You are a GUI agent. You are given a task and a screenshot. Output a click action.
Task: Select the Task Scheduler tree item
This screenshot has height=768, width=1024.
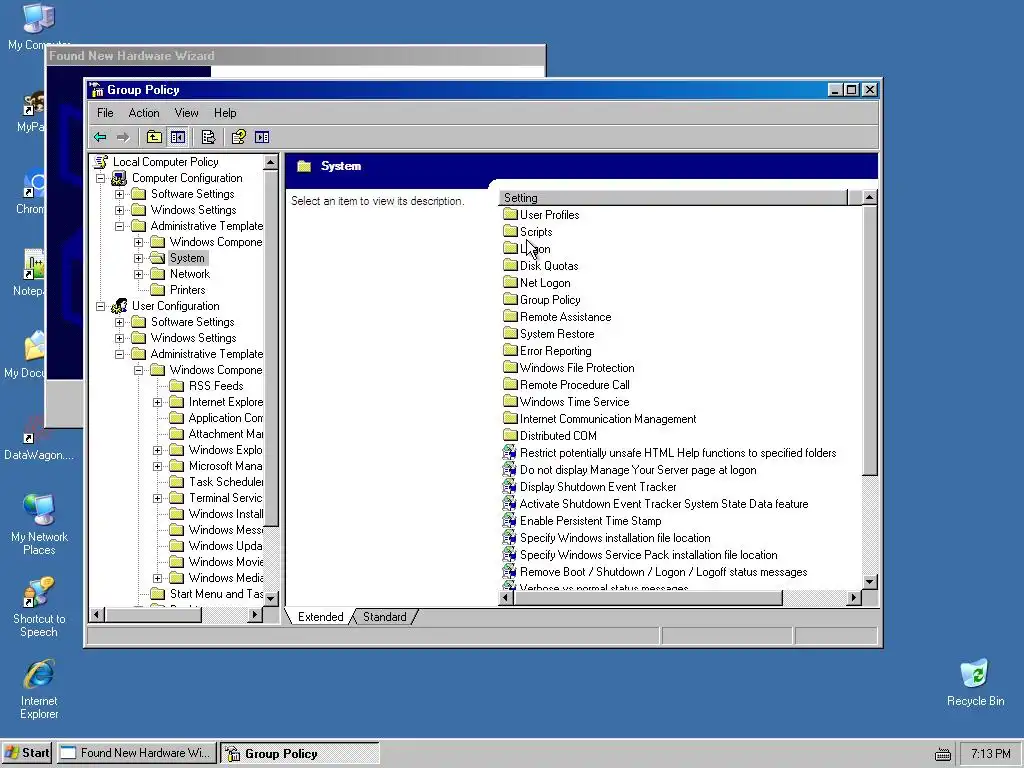(x=225, y=482)
